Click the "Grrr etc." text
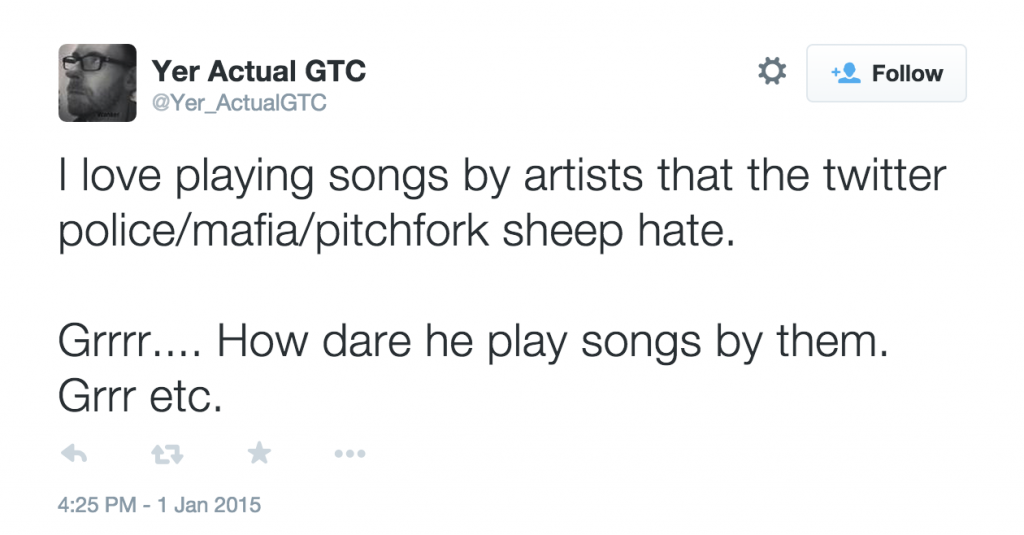This screenshot has height=535, width=1024. click(x=138, y=398)
